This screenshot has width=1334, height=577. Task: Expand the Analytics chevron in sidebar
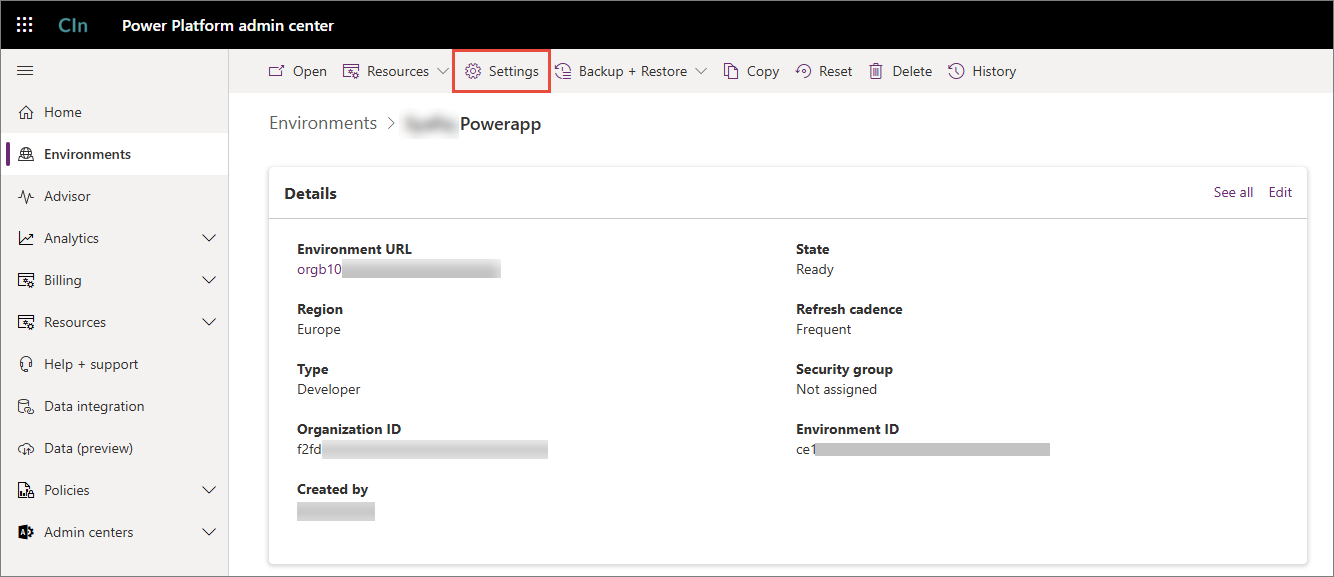(x=209, y=238)
